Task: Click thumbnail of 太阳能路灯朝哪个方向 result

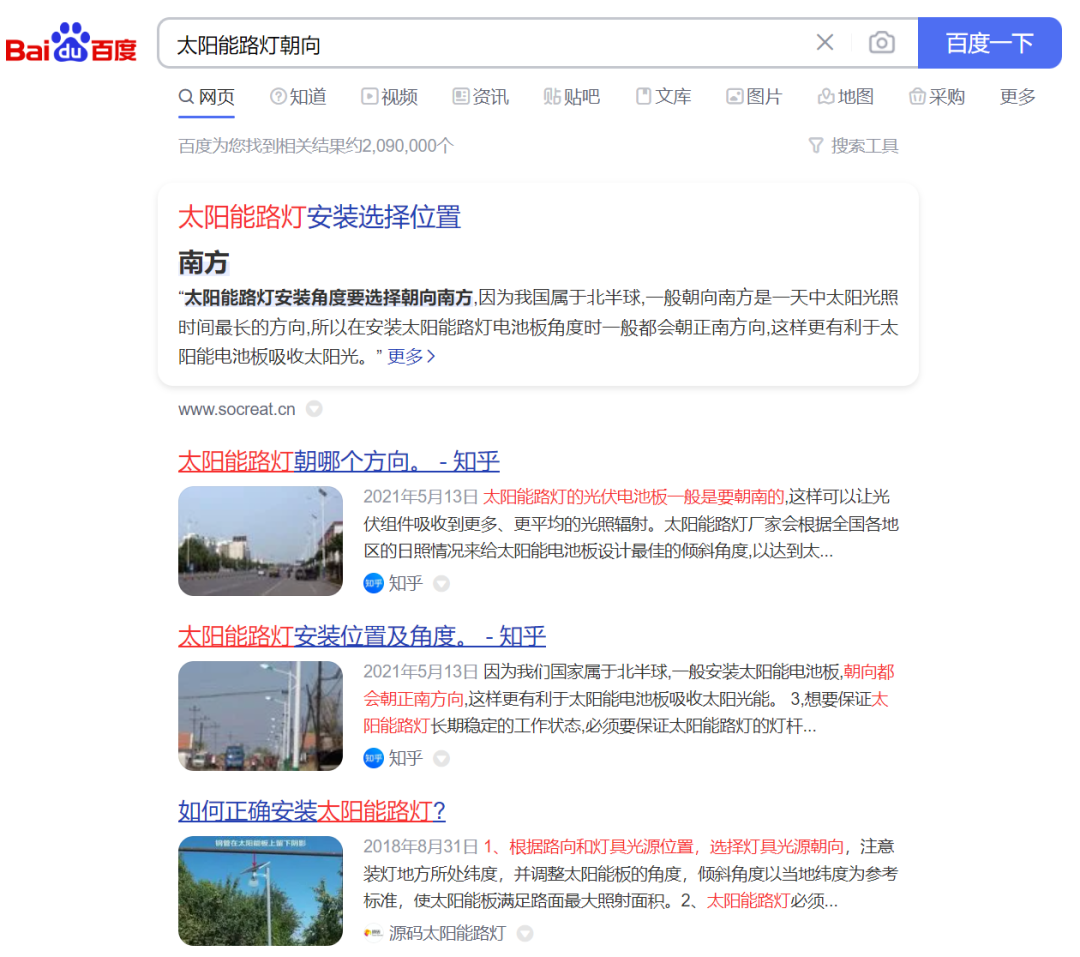Action: click(260, 541)
